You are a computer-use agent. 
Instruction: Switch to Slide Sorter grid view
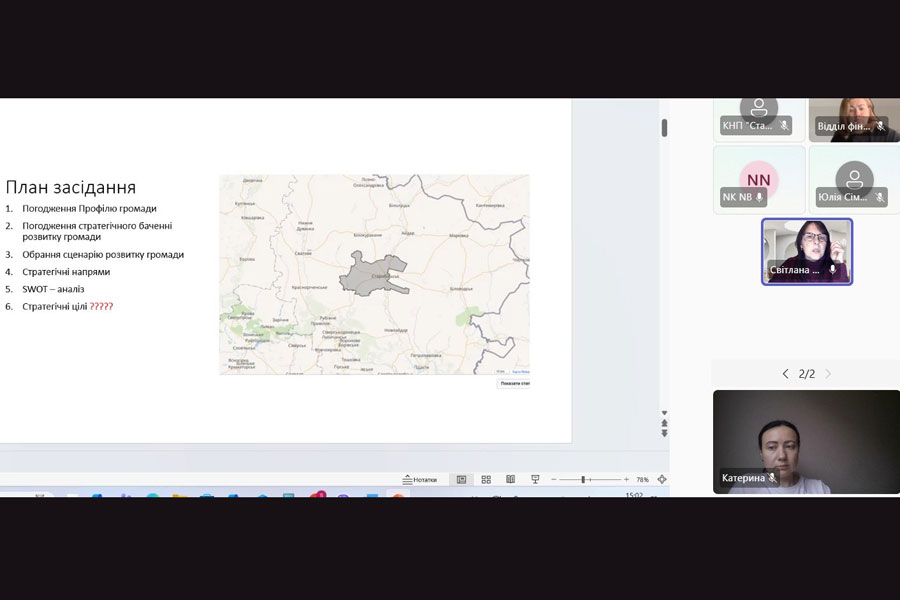[x=486, y=479]
